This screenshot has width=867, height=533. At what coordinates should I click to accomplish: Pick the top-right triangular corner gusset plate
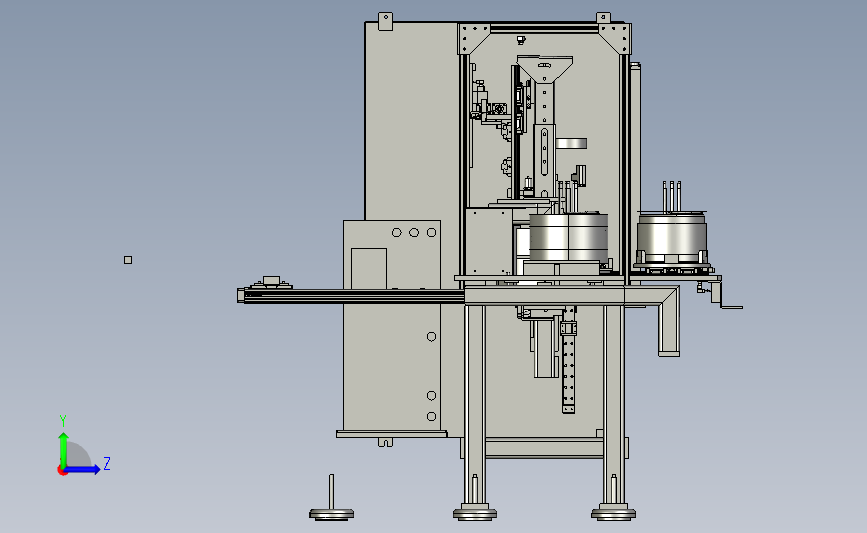point(614,38)
